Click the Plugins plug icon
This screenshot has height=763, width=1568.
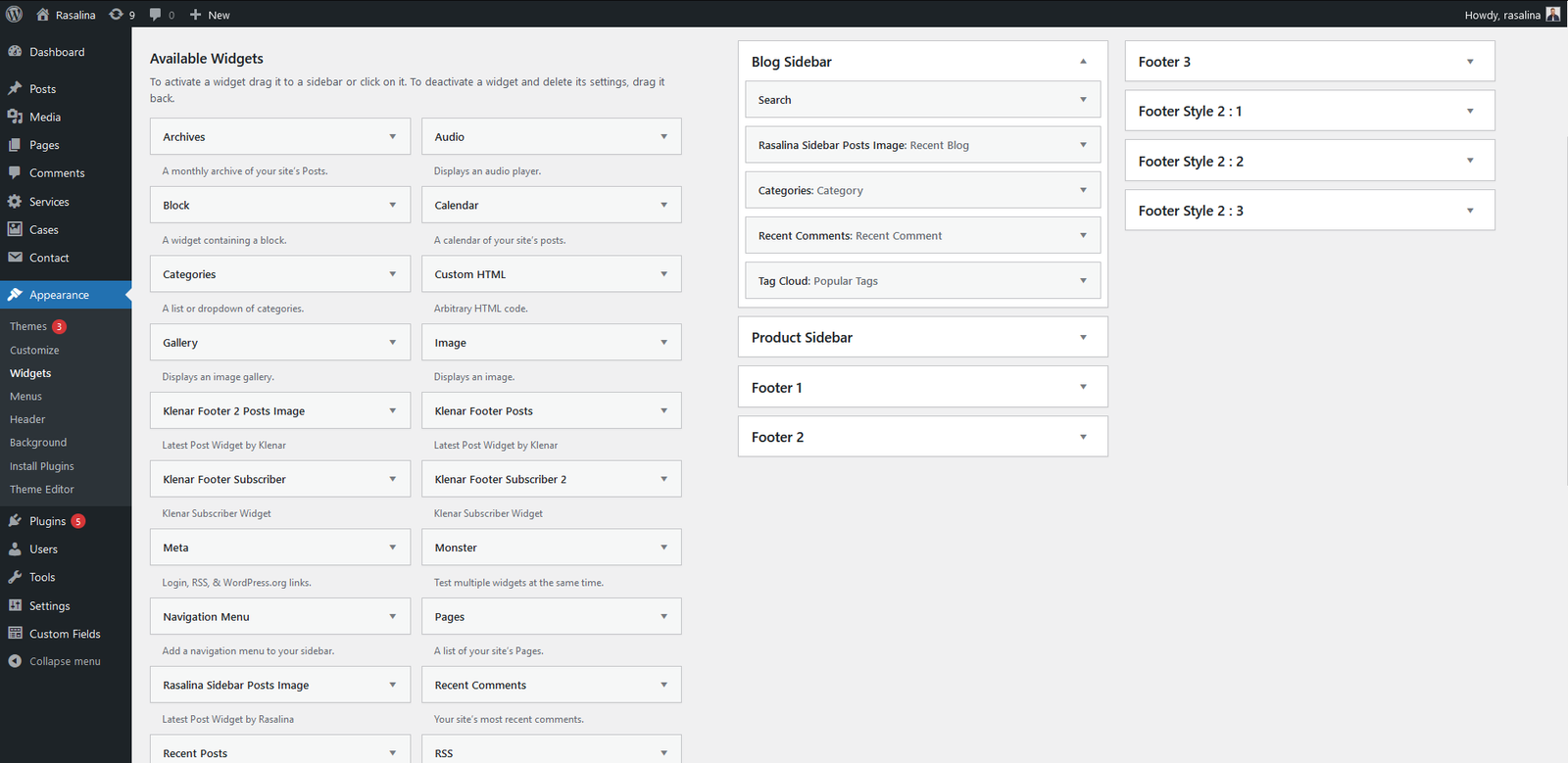(x=15, y=521)
